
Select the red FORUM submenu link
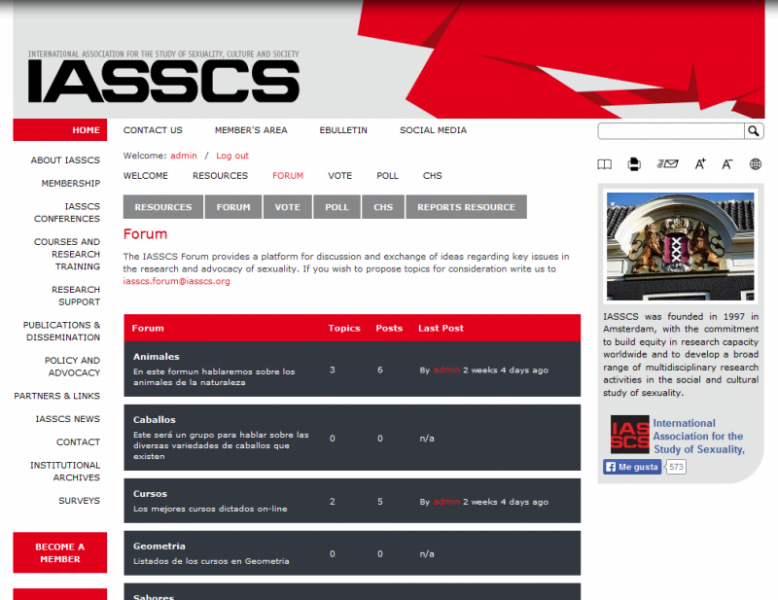coord(288,176)
